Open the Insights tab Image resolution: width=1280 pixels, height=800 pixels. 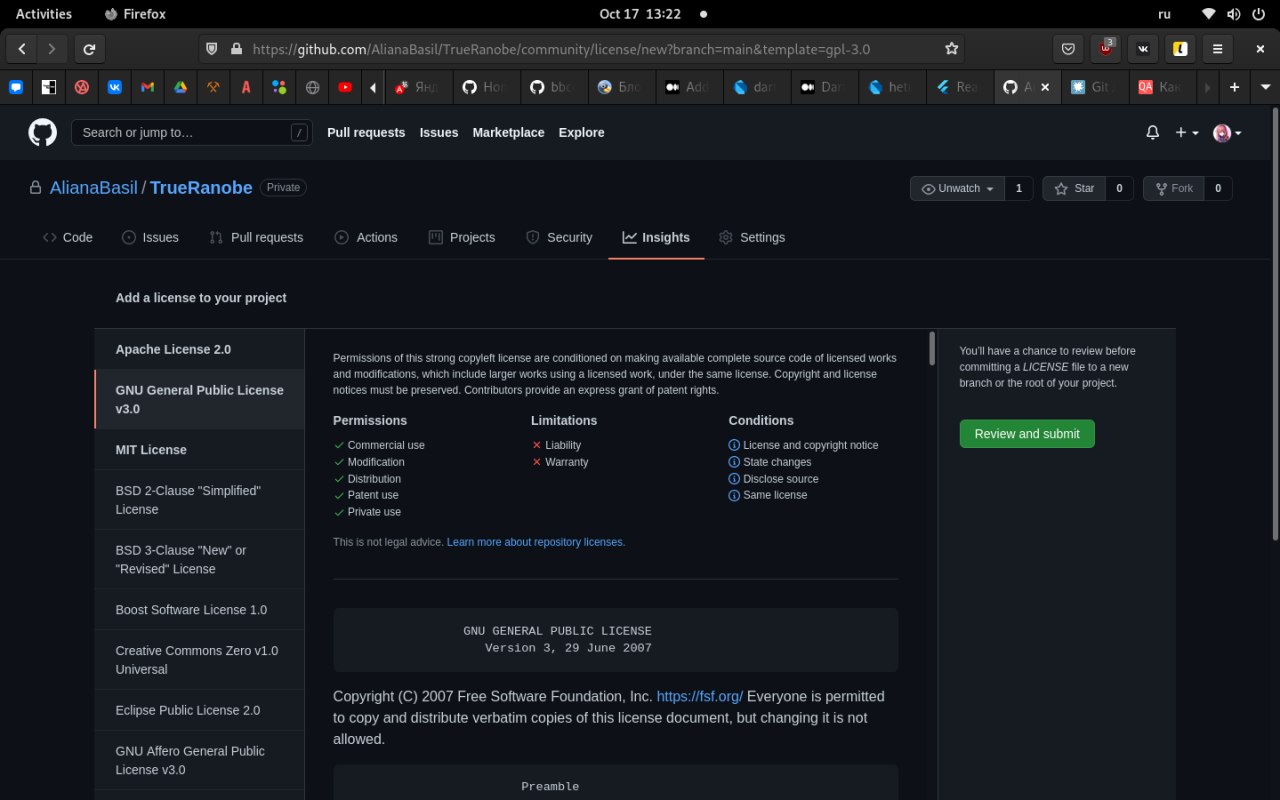(656, 237)
